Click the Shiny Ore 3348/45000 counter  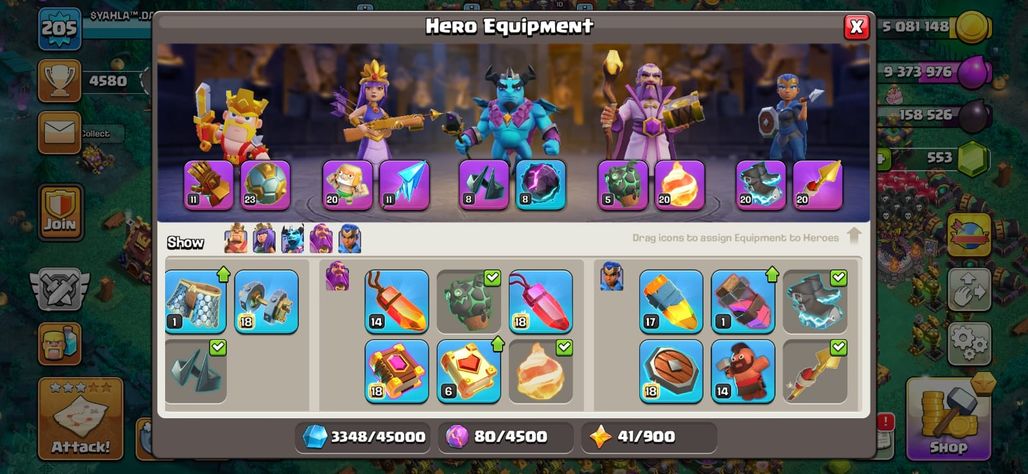(363, 437)
